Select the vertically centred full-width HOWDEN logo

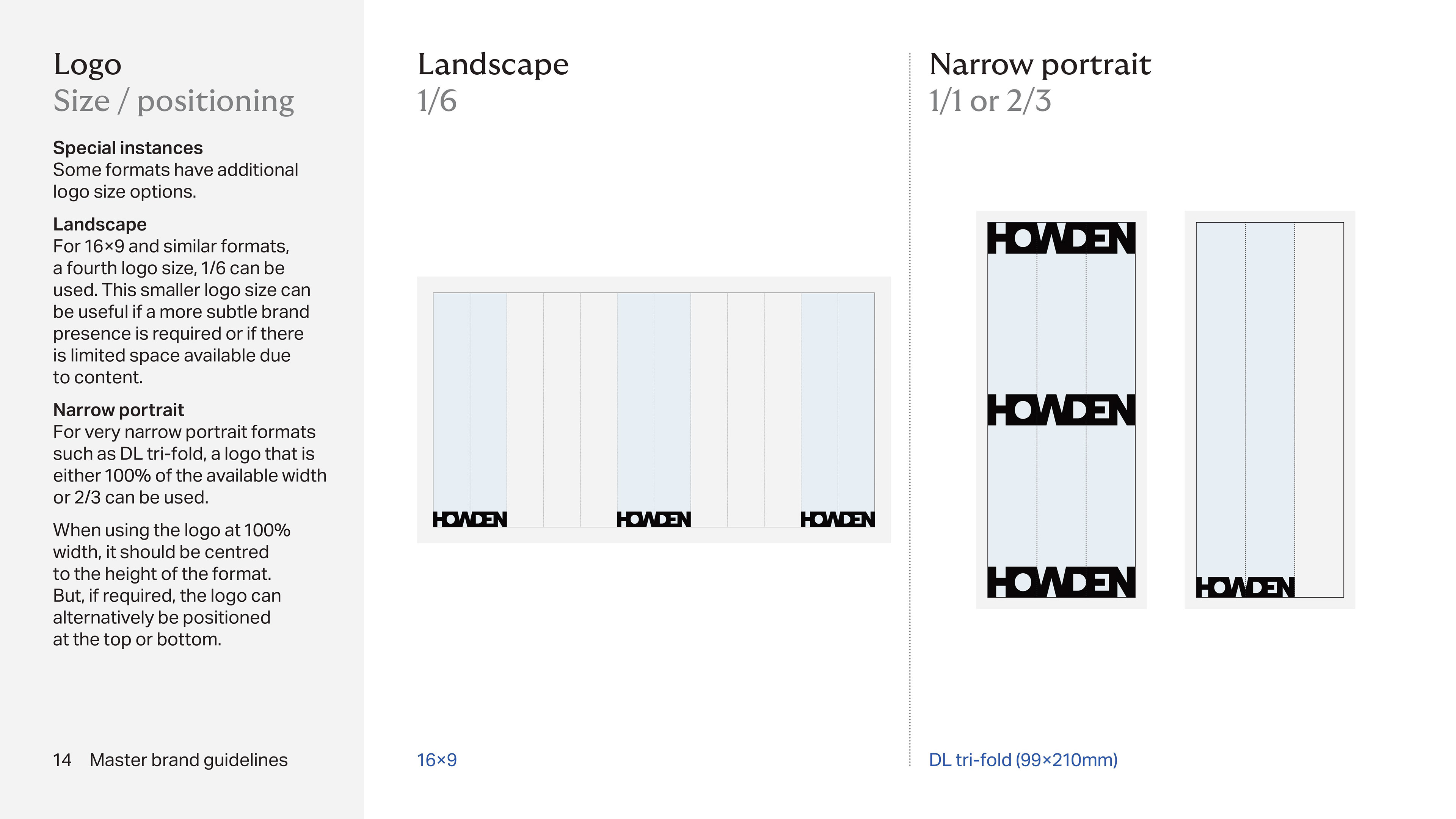point(1061,410)
